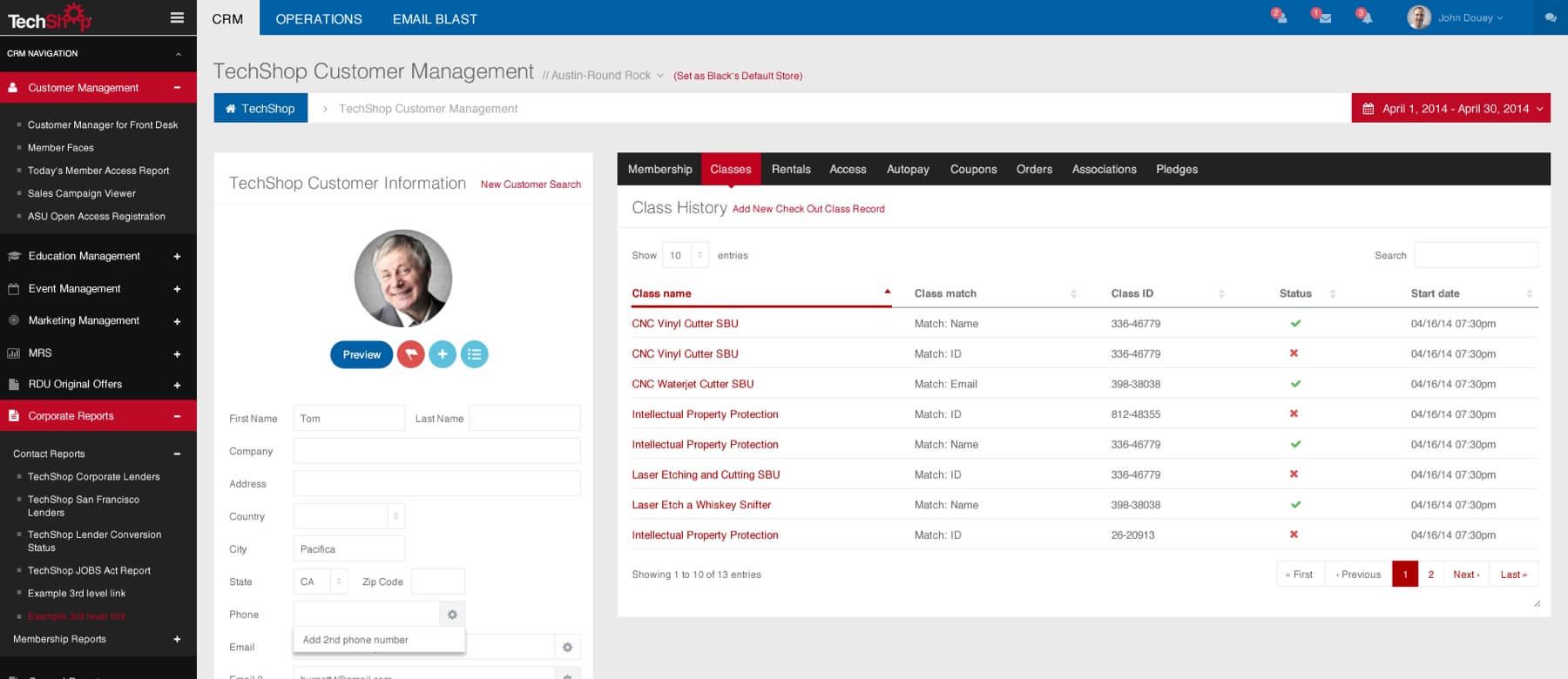Go to page 2 of class history
The height and width of the screenshot is (679, 1568).
[x=1430, y=575]
